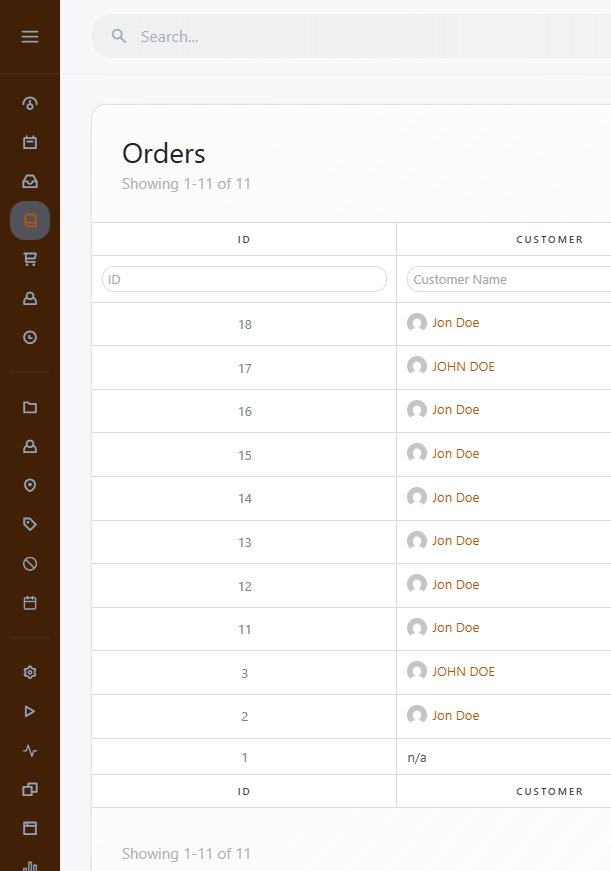Sort the table by the ID column header

click(243, 239)
